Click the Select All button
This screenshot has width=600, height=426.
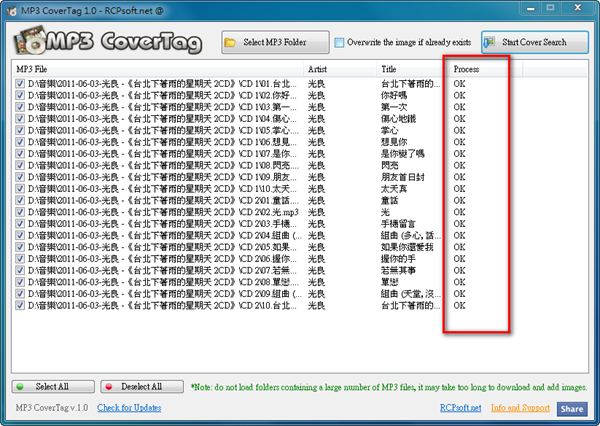pos(53,387)
